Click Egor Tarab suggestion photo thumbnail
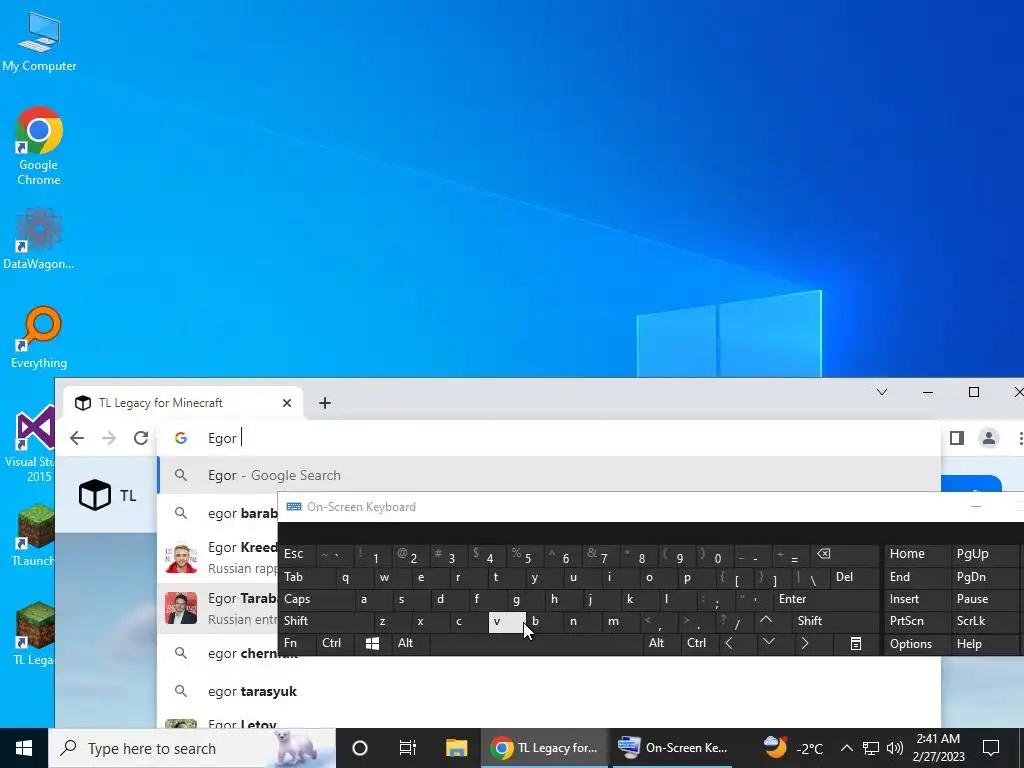 [x=181, y=608]
